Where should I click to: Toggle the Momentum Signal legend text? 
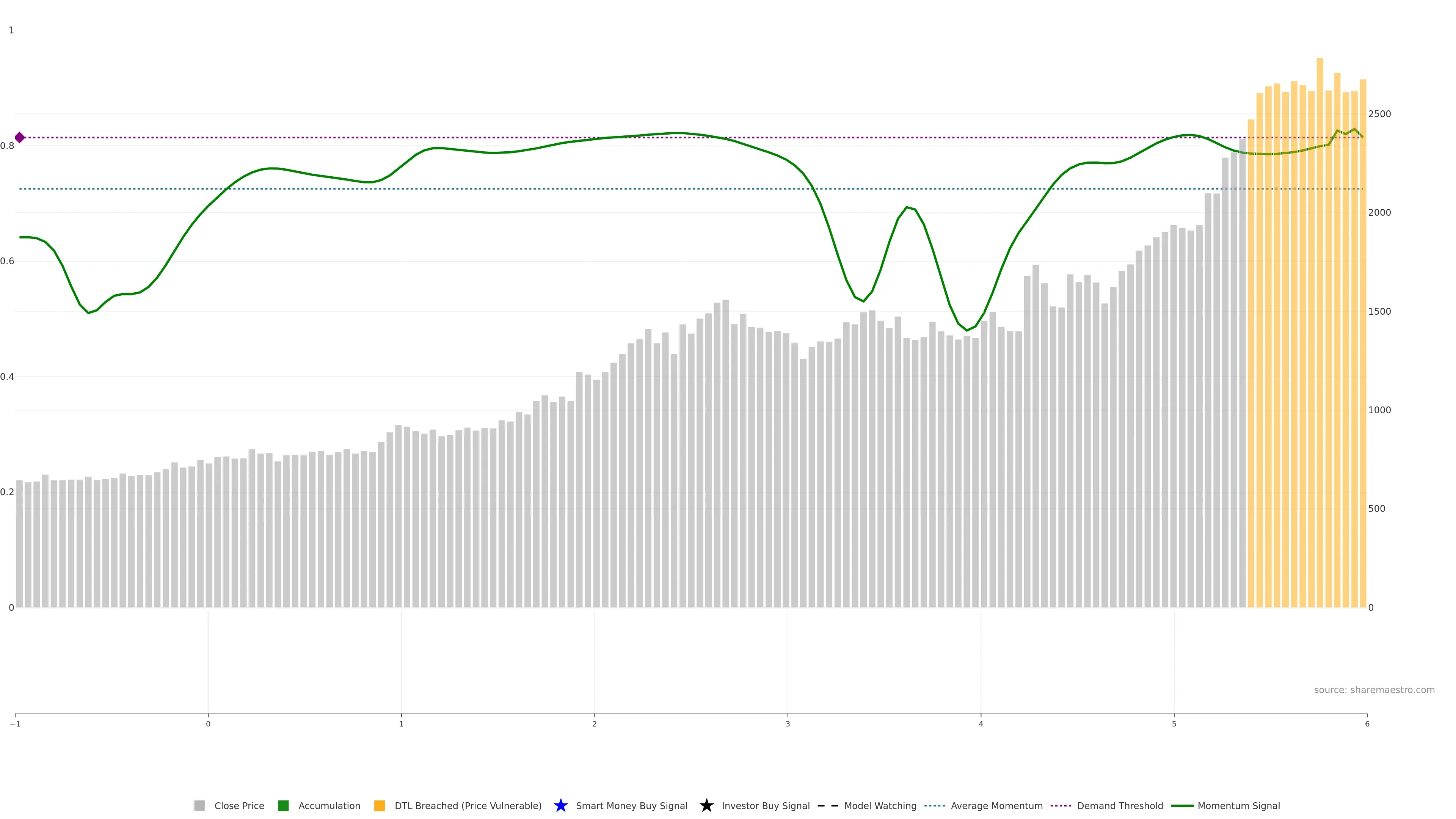pos(1238,805)
